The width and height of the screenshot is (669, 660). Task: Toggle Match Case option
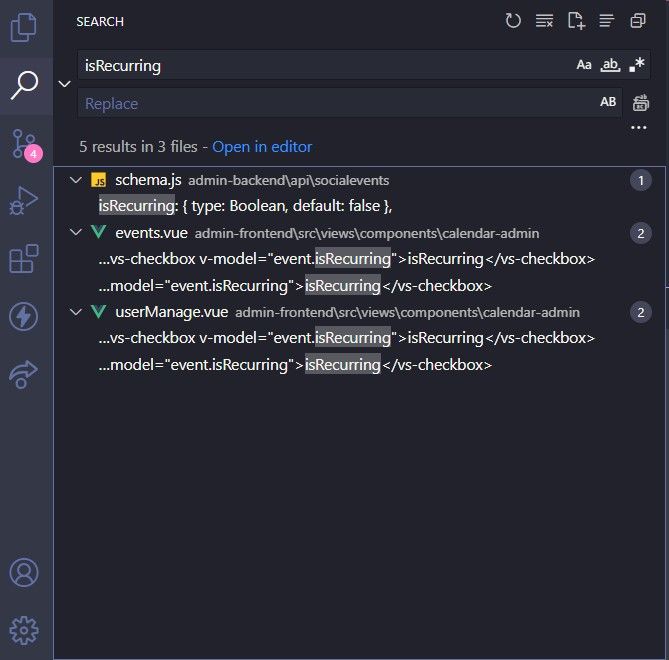tap(584, 65)
